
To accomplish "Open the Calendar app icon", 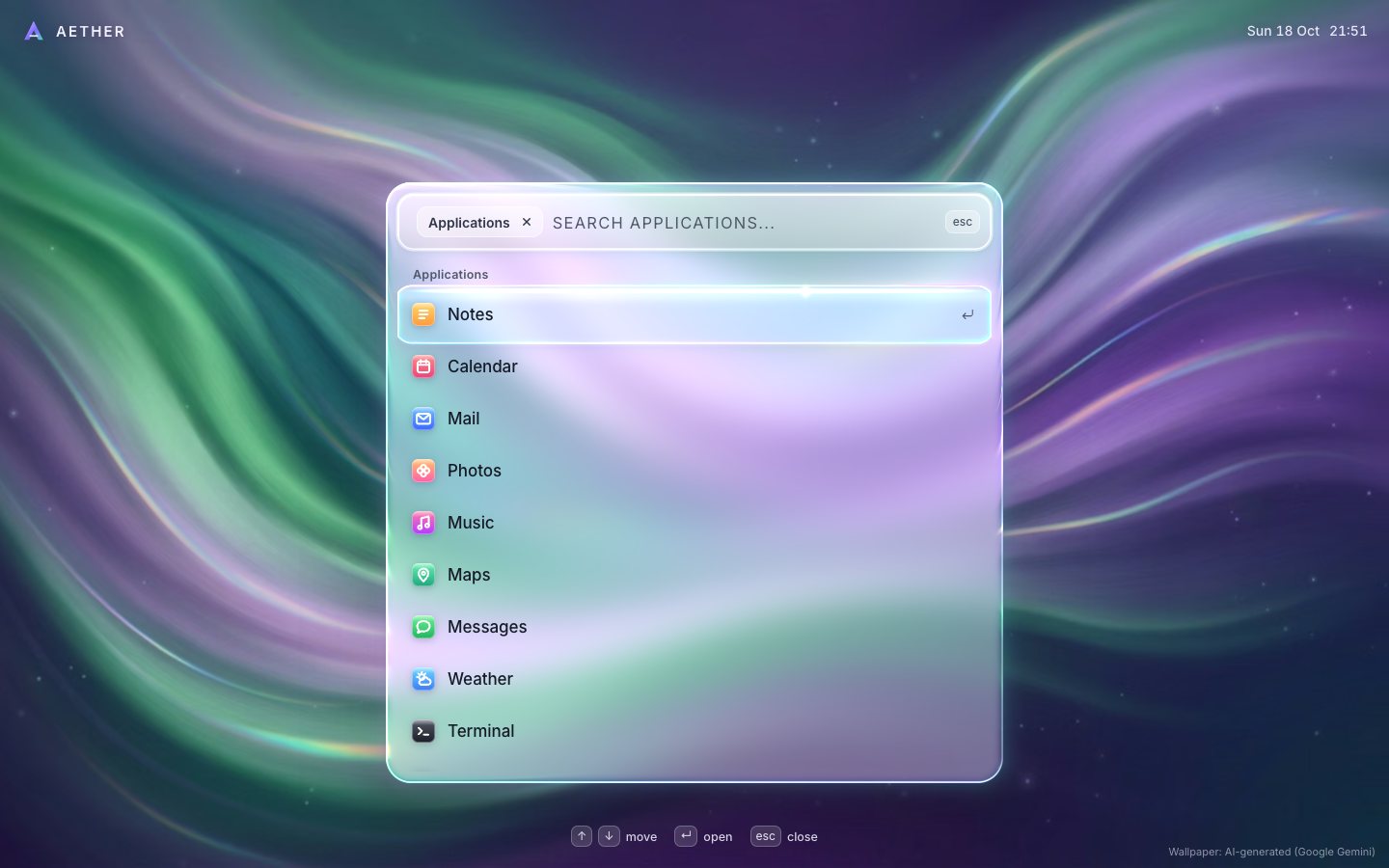I will [x=423, y=366].
